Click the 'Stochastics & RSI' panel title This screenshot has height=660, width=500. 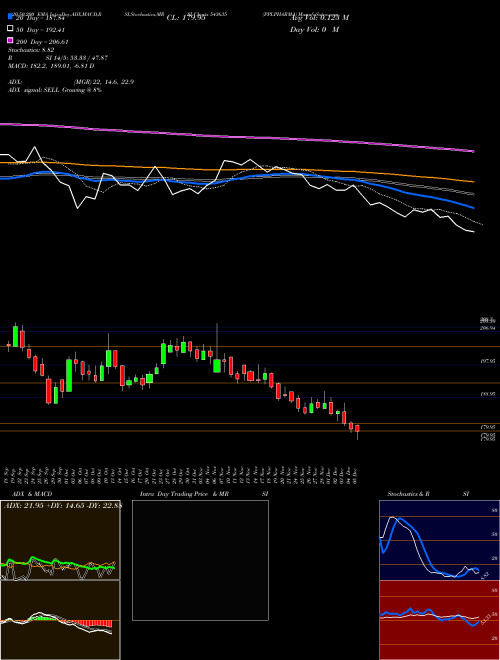428,494
